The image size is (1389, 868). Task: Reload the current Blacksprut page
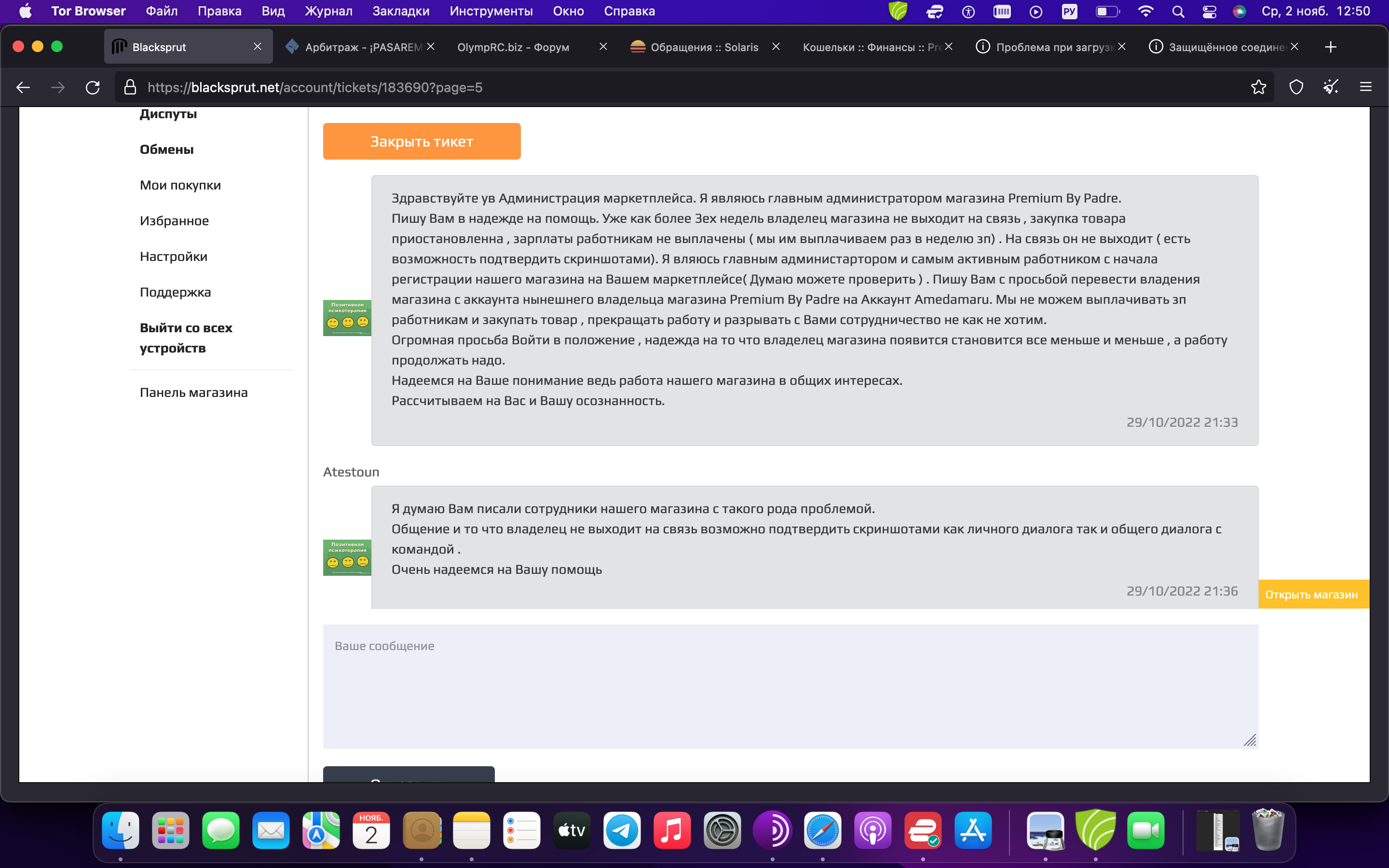coord(93,87)
